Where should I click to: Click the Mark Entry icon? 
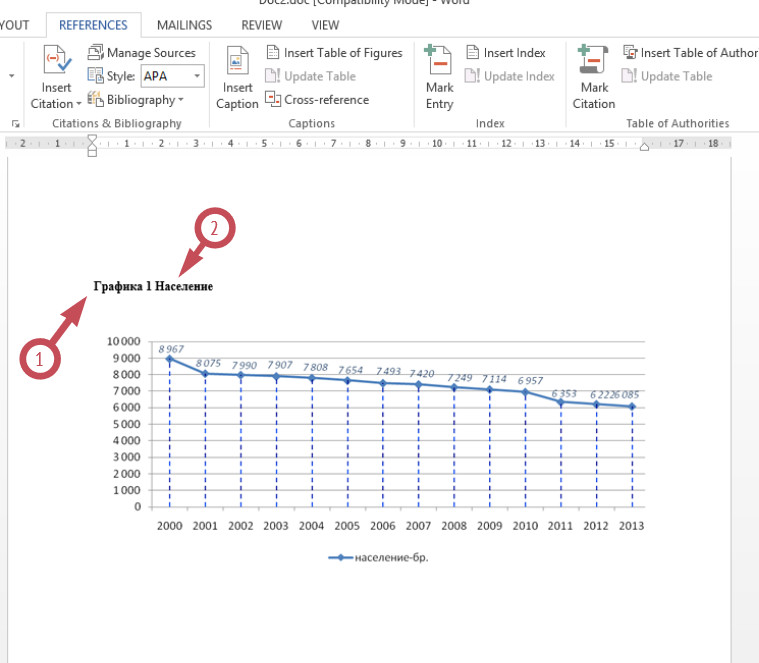439,59
